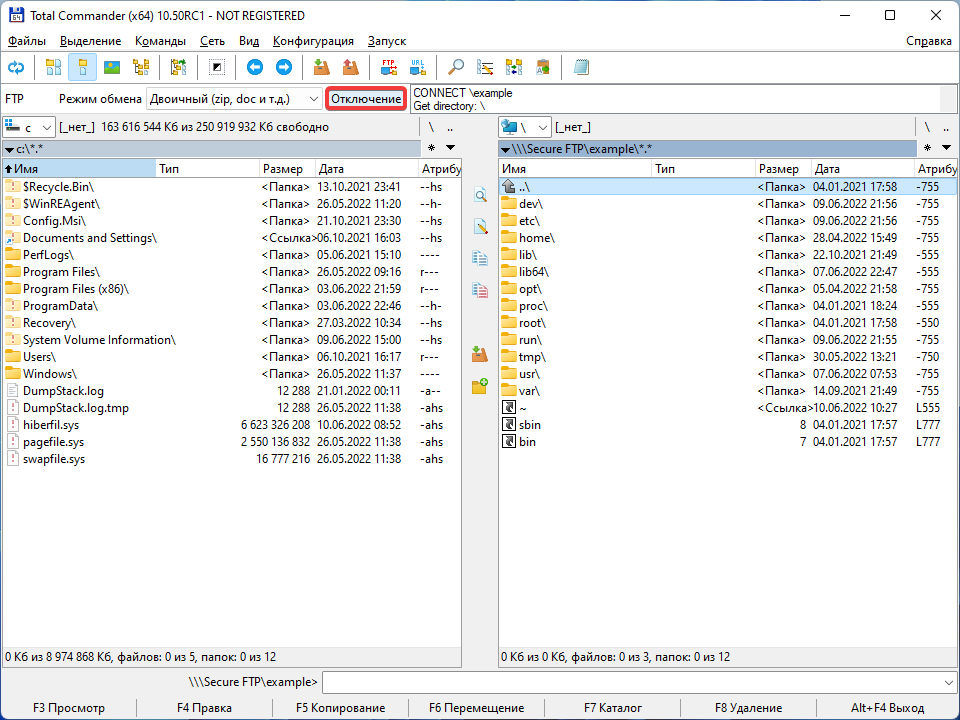Click the blue forward arrow icon
Screen dimensions: 960x720
[284, 67]
